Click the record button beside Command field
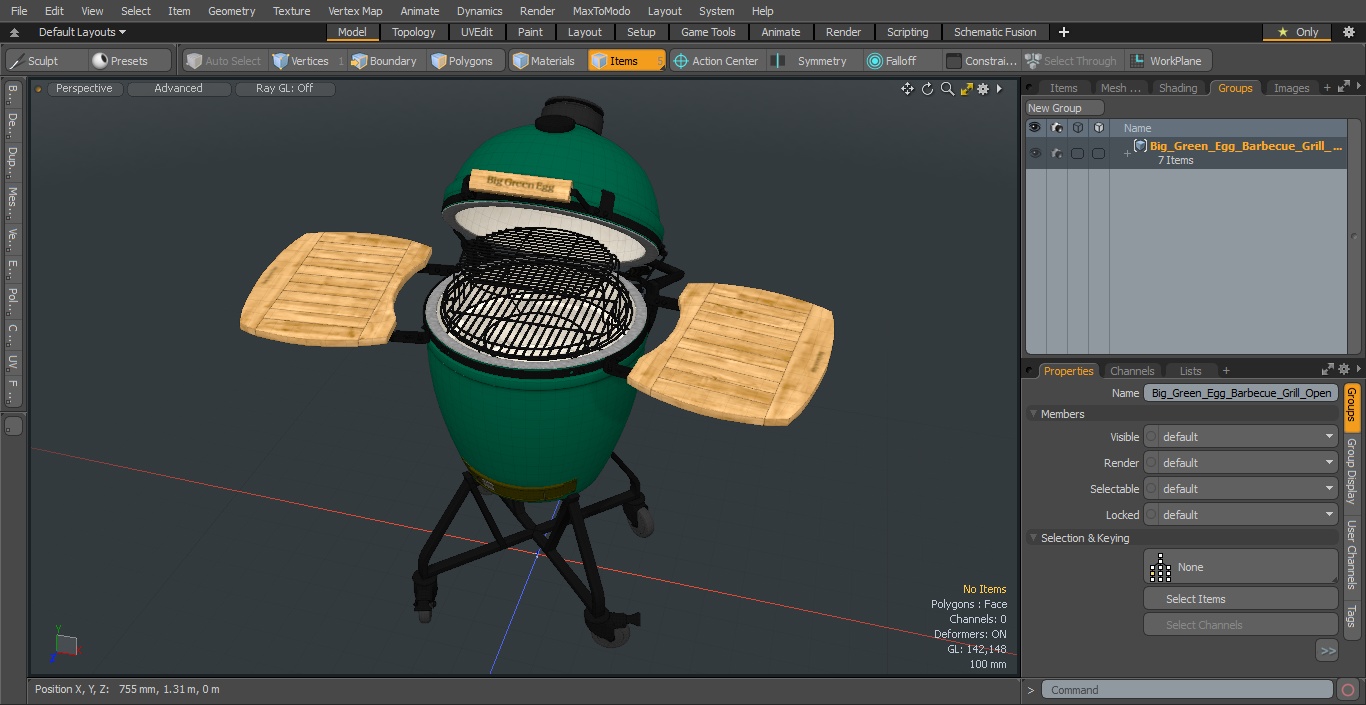The image size is (1366, 705). [1348, 690]
